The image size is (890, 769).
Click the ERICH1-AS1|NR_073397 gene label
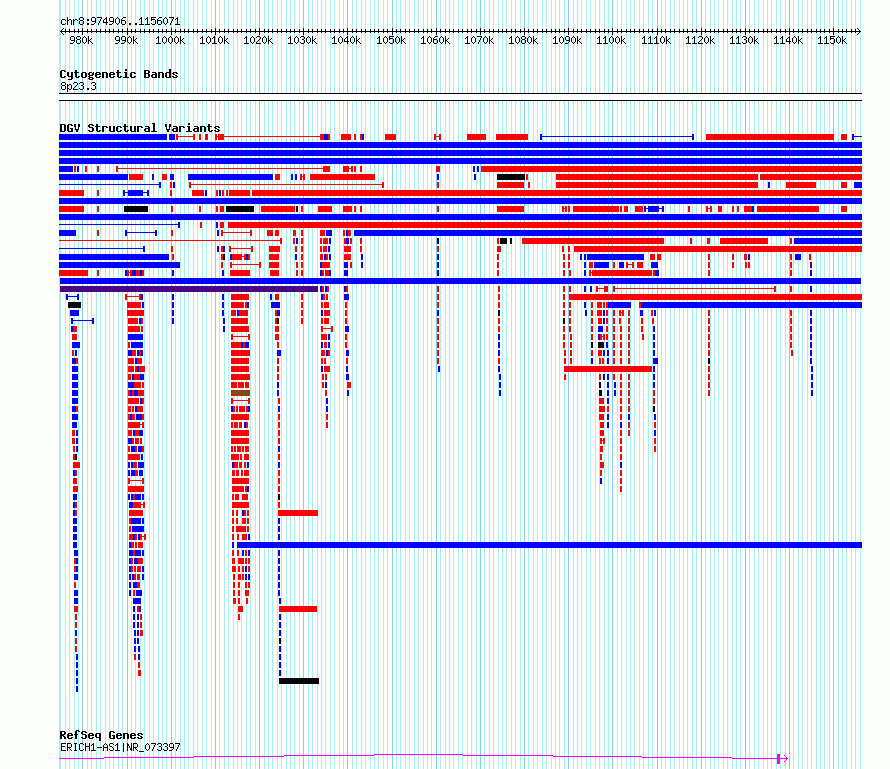120,747
